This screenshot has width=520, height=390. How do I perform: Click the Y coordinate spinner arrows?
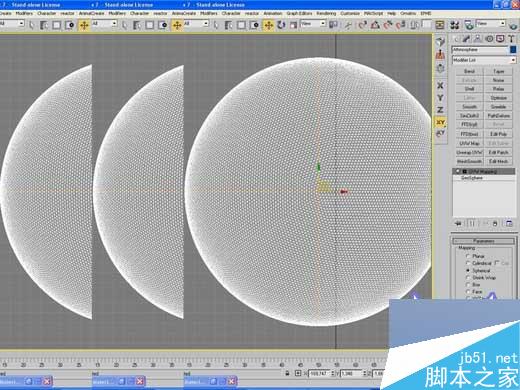[365, 373]
